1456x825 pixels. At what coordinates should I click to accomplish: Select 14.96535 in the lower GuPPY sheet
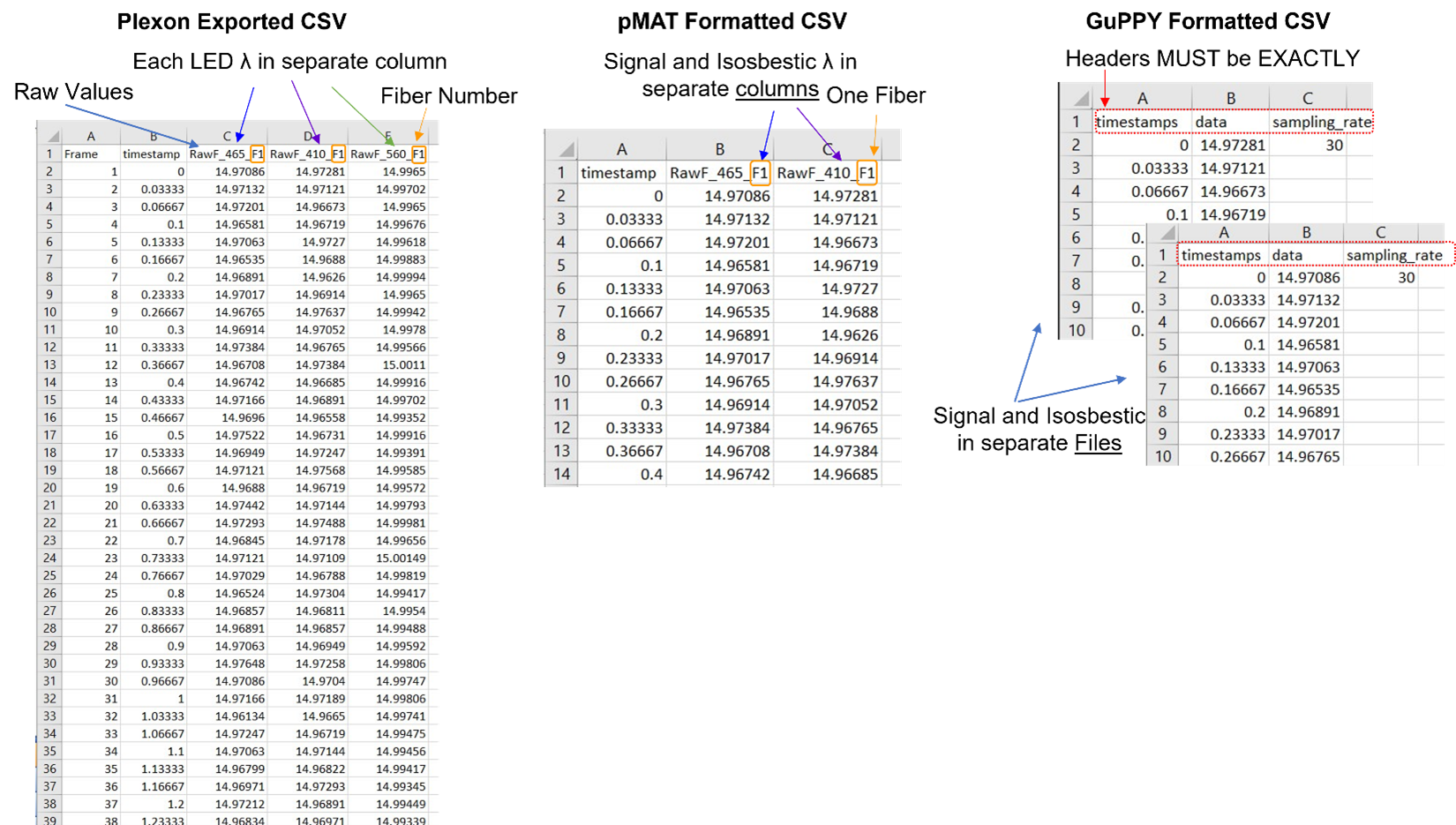[1306, 389]
